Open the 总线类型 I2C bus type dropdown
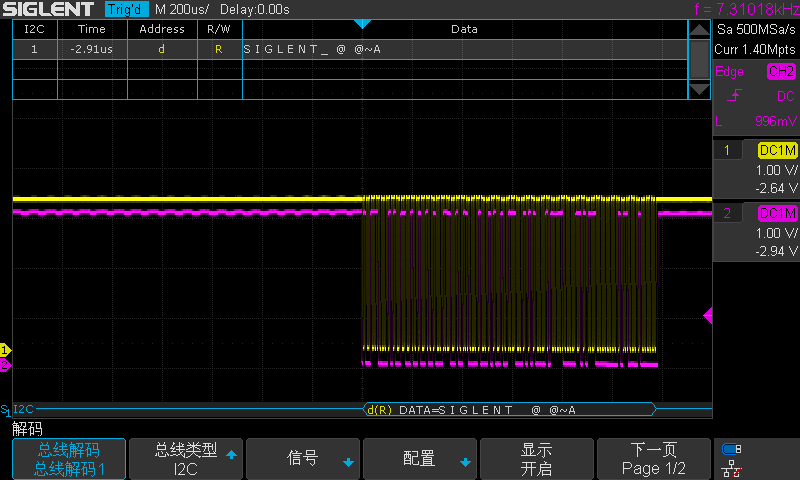This screenshot has height=480, width=800. (x=186, y=459)
